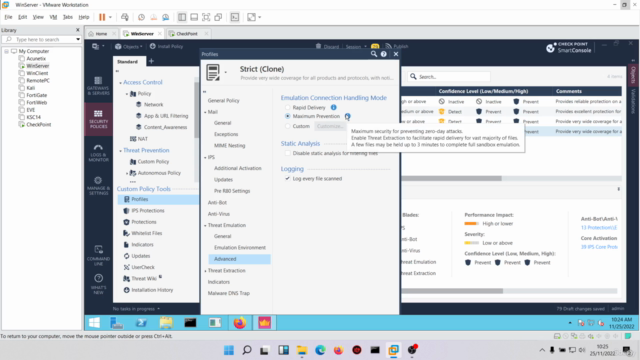Click profiles Search input field
Screen dimensions: 640x360
tap(449, 77)
